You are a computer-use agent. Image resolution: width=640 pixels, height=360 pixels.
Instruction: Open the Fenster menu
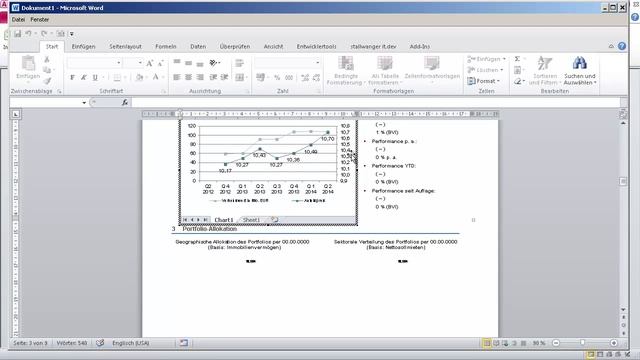tap(40, 20)
